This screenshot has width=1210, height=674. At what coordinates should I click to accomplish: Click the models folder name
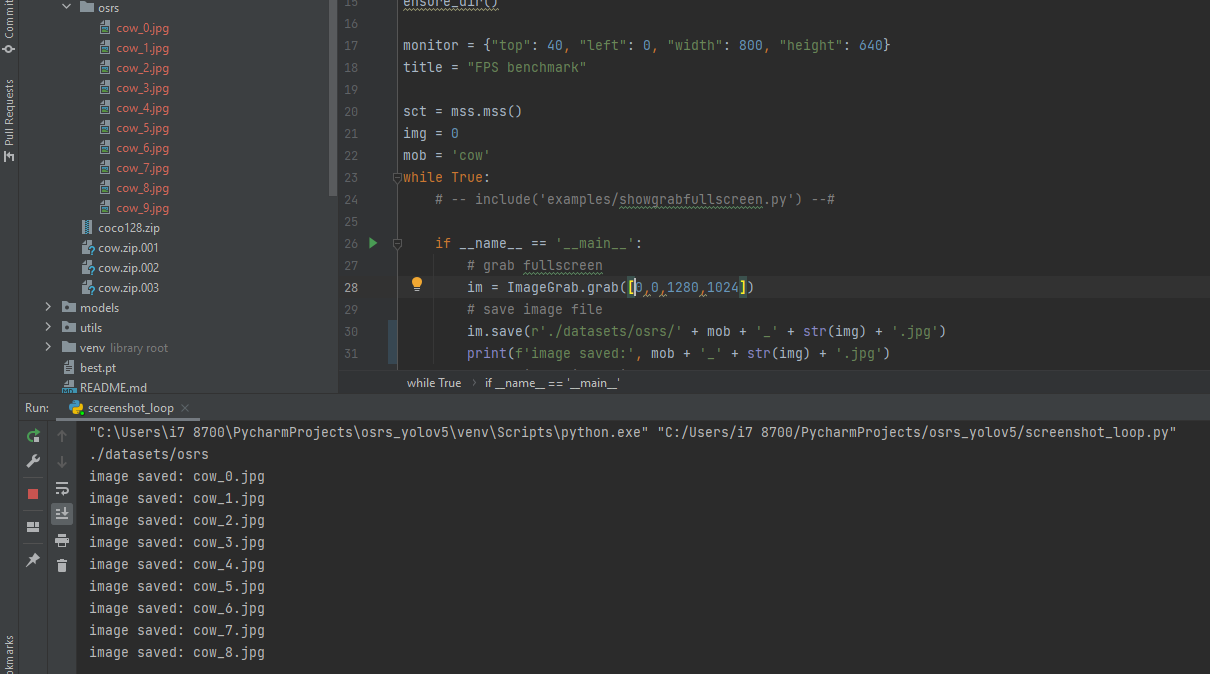[x=99, y=308]
